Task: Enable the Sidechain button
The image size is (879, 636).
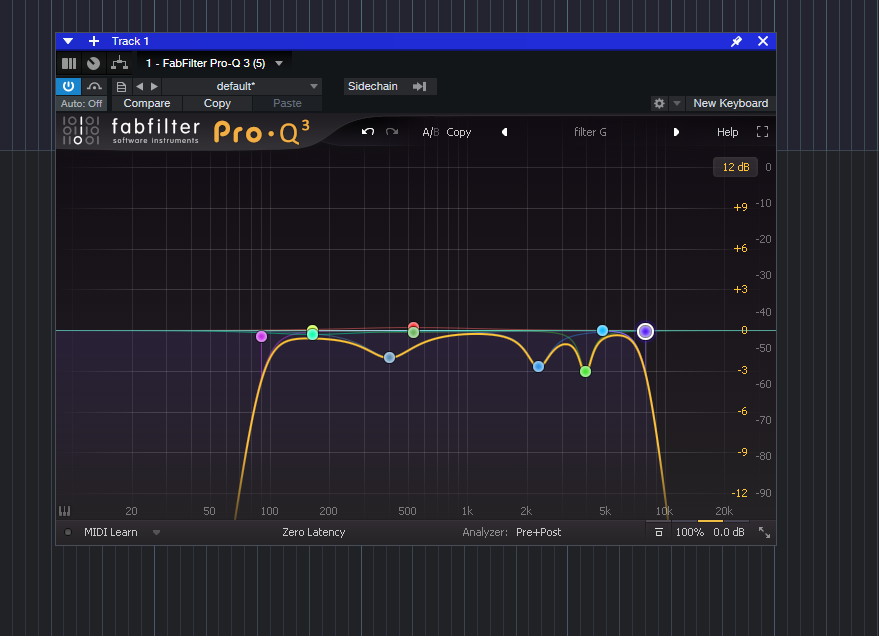Action: [373, 86]
